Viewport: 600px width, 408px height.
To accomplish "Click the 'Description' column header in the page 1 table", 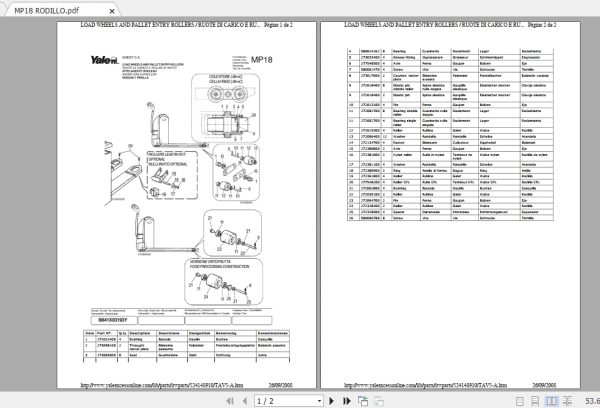I will point(139,333).
